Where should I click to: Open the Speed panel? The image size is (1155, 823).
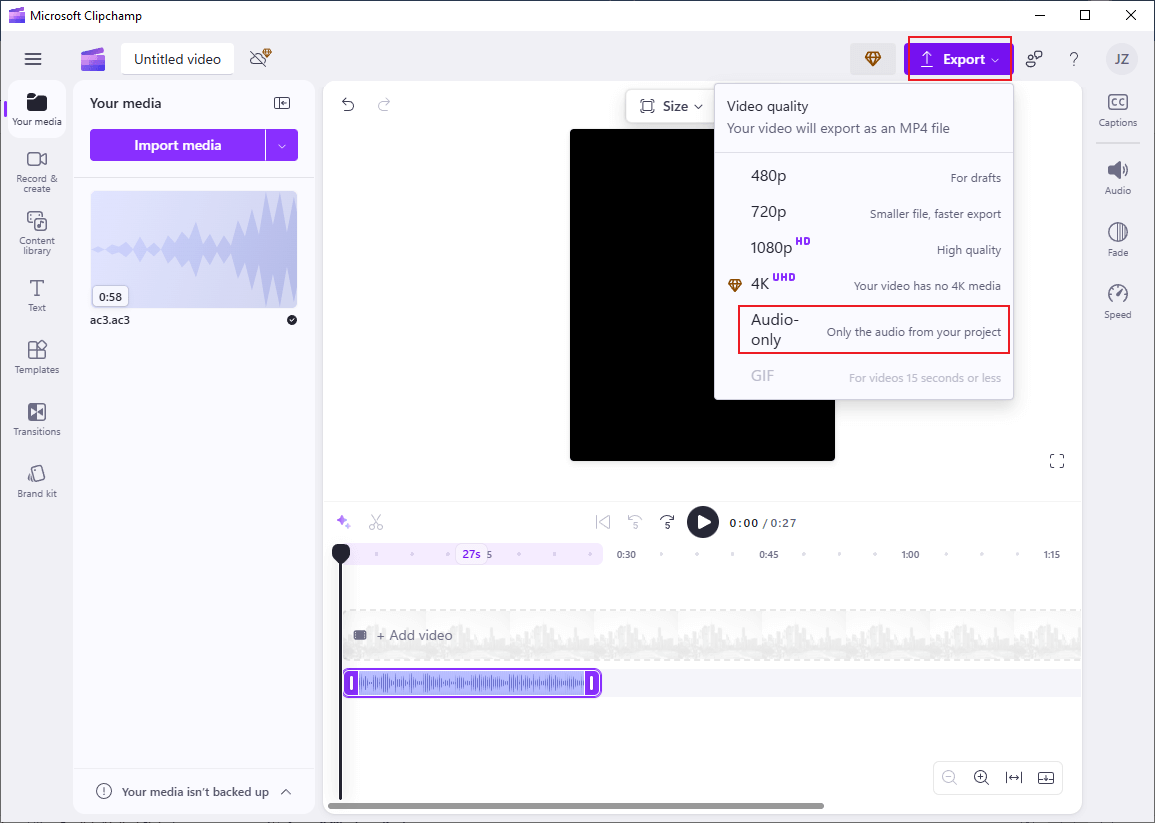1117,301
